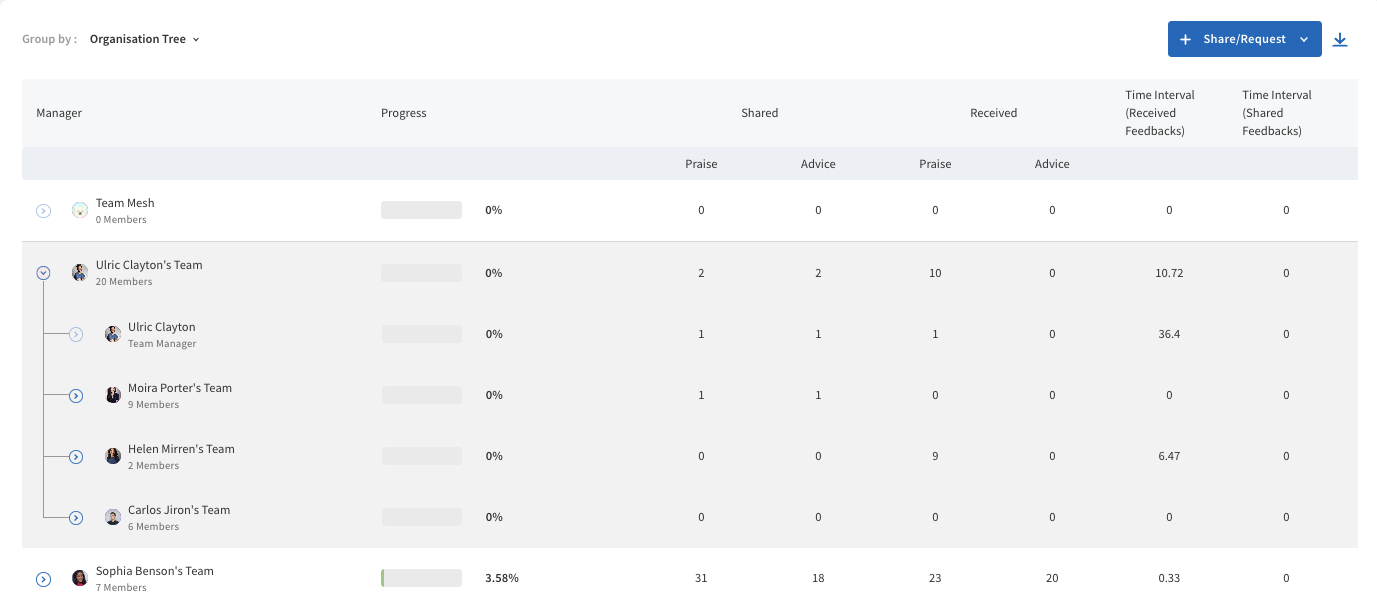Expand Helen Mirren's Team row
This screenshot has width=1377, height=609.
point(76,457)
